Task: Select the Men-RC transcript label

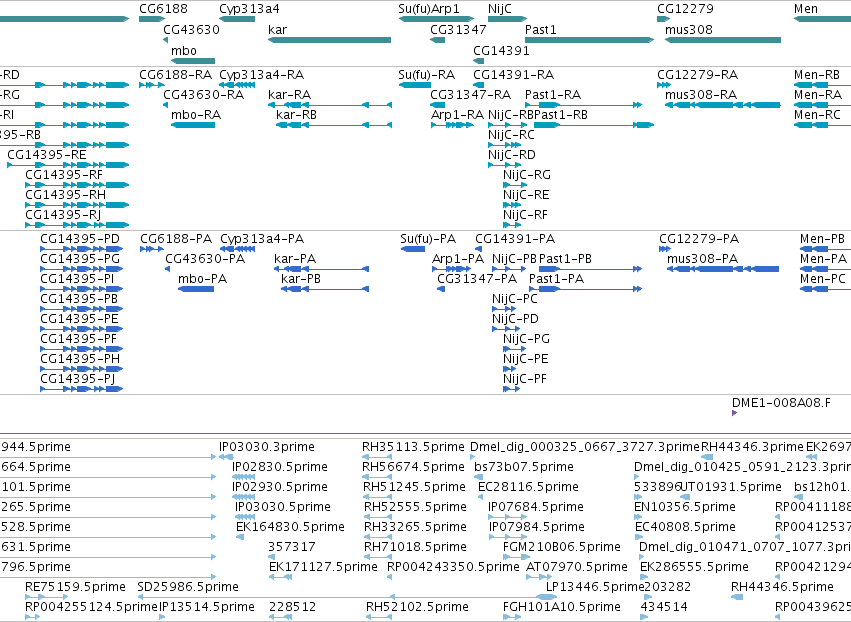Action: [x=817, y=115]
